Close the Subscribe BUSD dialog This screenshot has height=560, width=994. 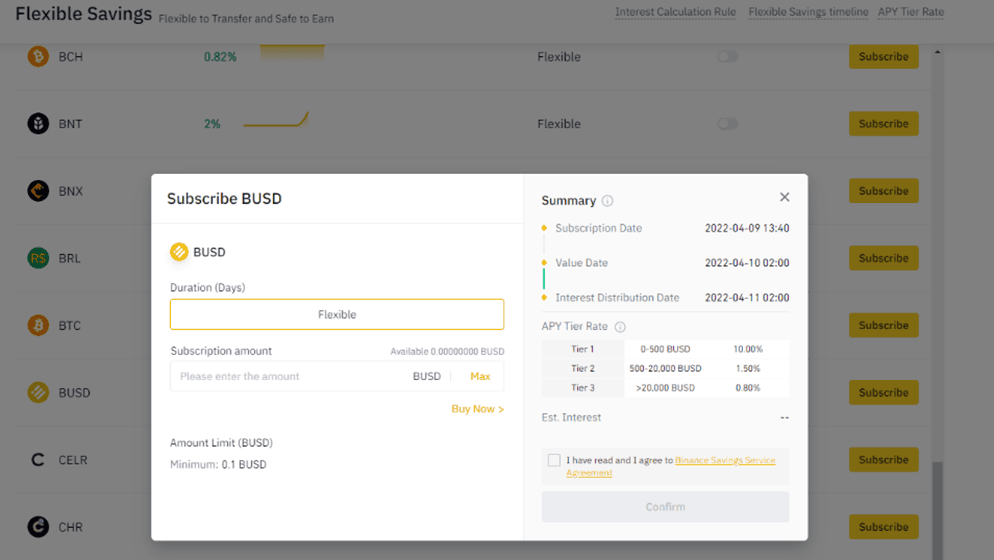pyautogui.click(x=784, y=197)
